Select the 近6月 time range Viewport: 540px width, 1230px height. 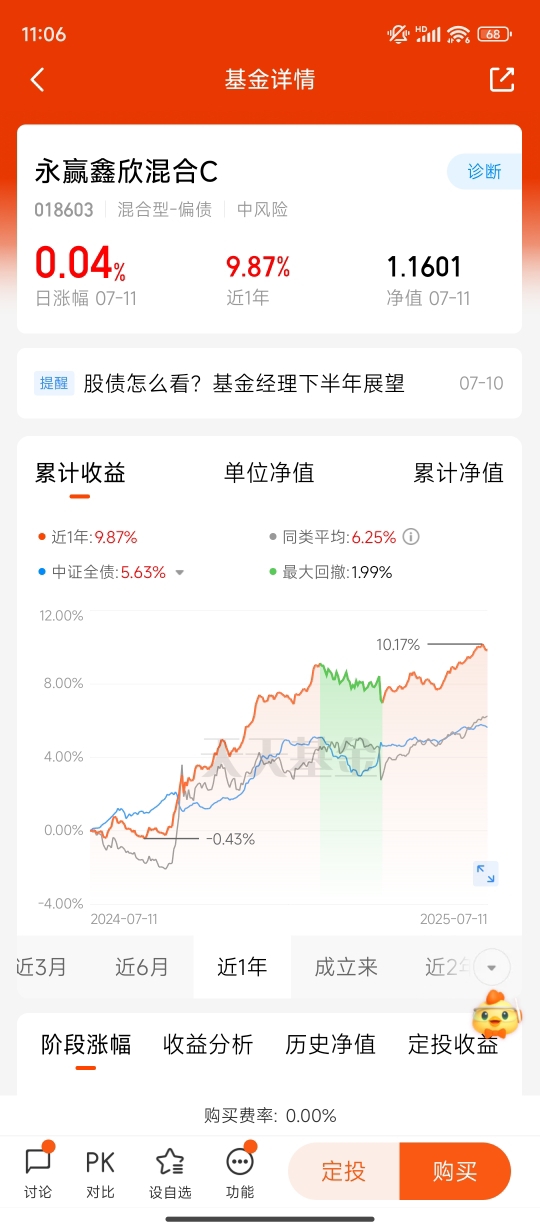[x=142, y=967]
